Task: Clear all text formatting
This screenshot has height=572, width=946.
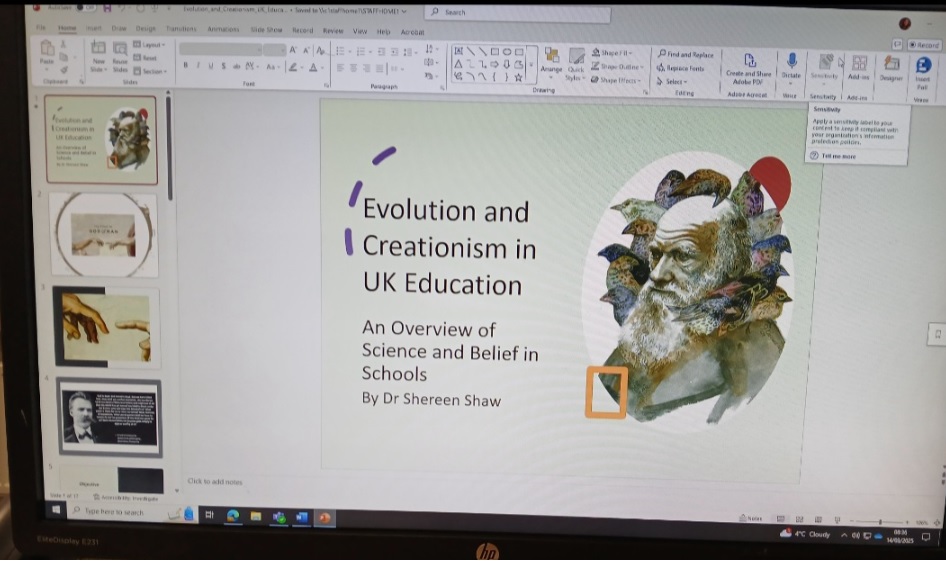Action: (320, 50)
